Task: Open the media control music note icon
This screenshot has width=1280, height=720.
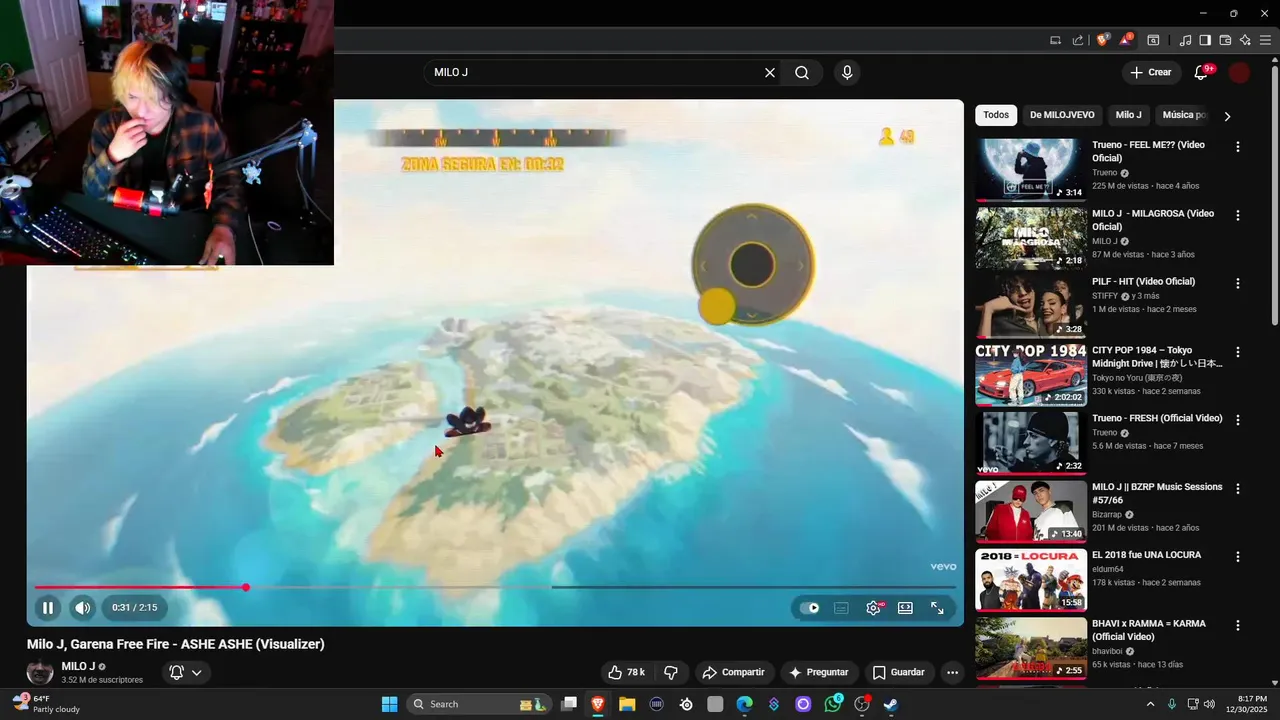Action: (1185, 40)
